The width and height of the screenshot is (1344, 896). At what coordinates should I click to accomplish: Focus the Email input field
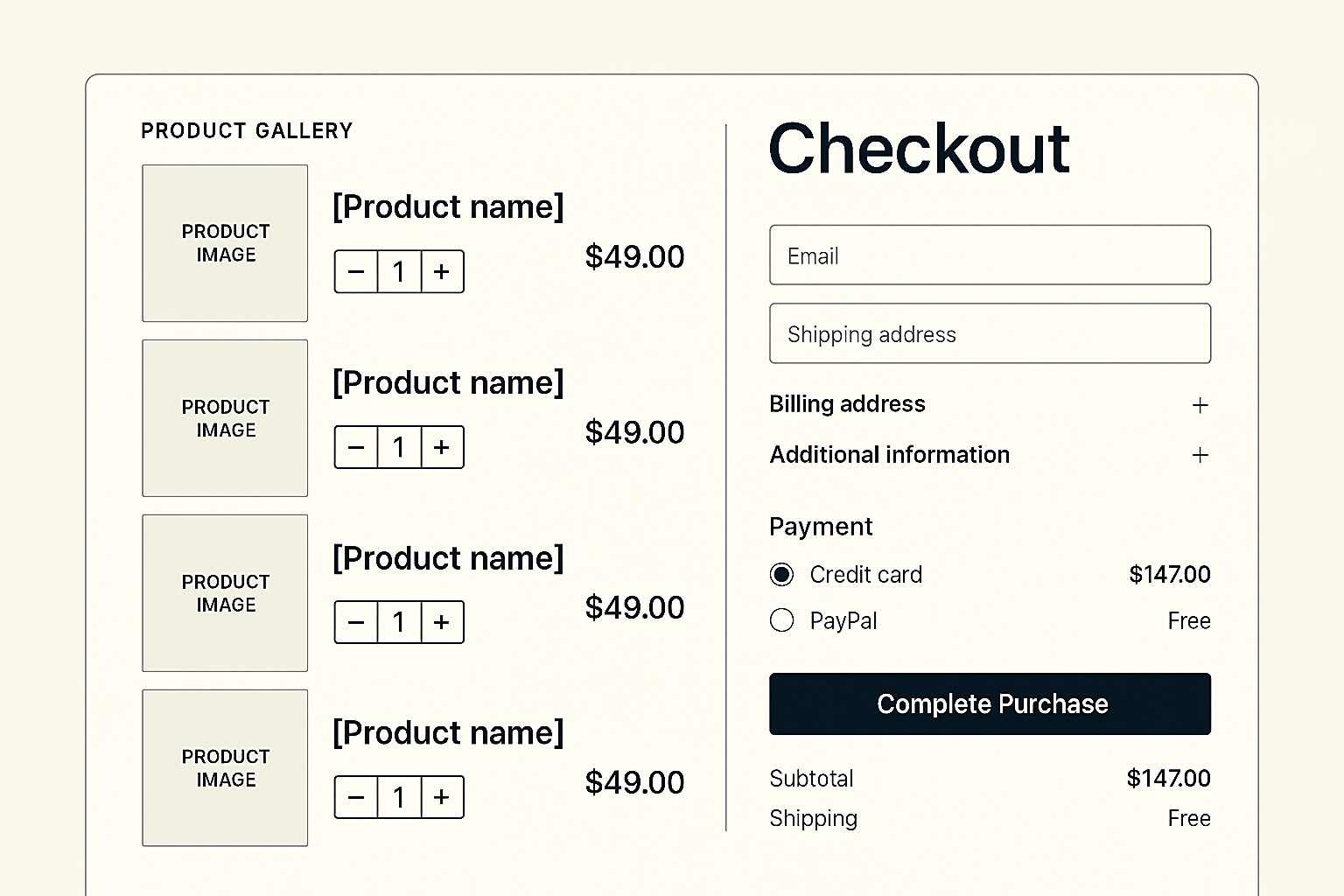point(990,255)
